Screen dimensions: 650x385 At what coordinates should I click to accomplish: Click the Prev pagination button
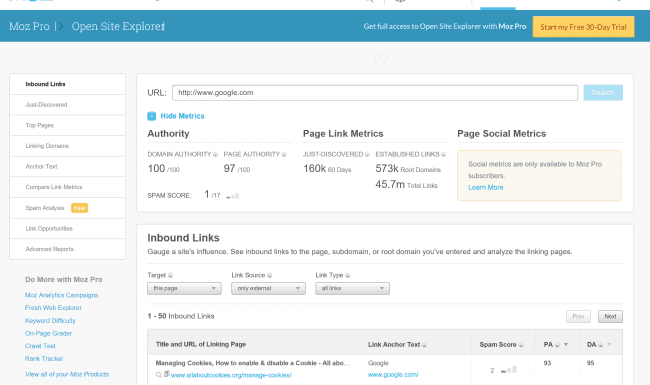click(x=578, y=317)
